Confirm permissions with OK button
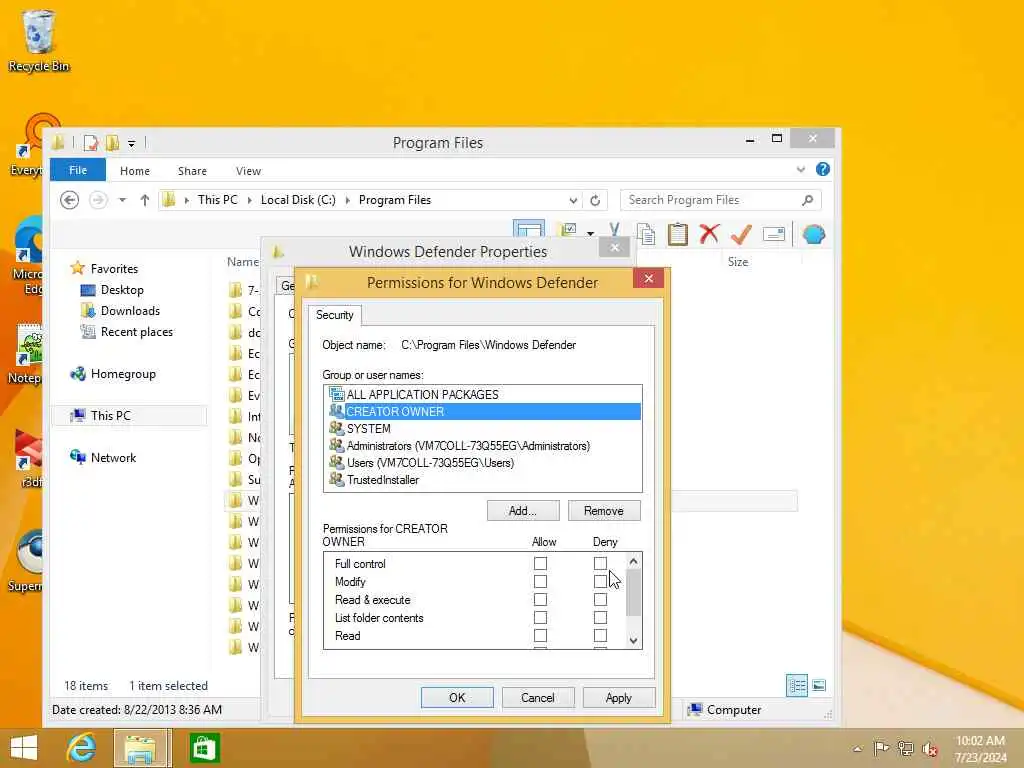The image size is (1024, 768). (457, 697)
